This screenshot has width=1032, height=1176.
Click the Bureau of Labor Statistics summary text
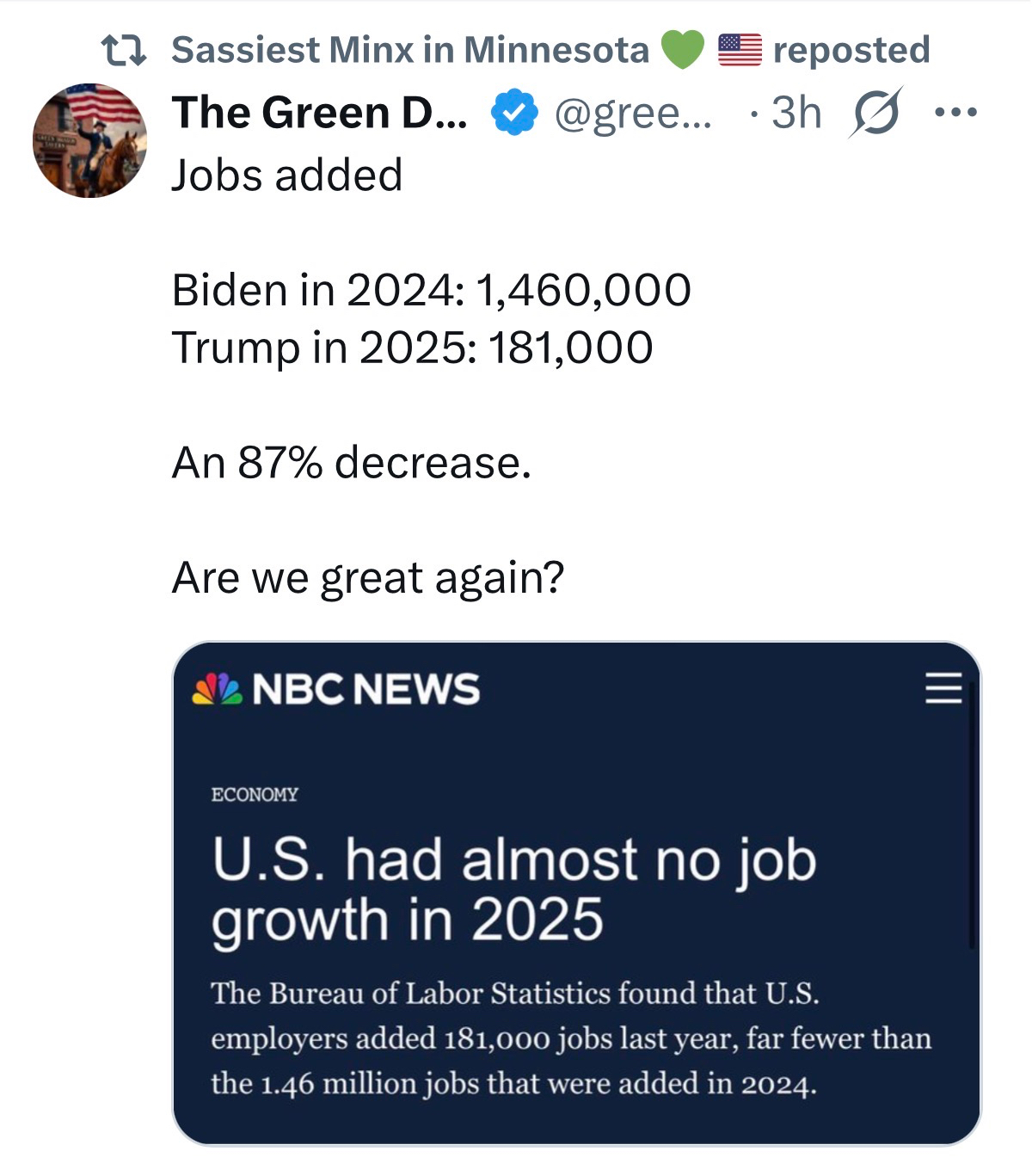pyautogui.click(x=571, y=1037)
